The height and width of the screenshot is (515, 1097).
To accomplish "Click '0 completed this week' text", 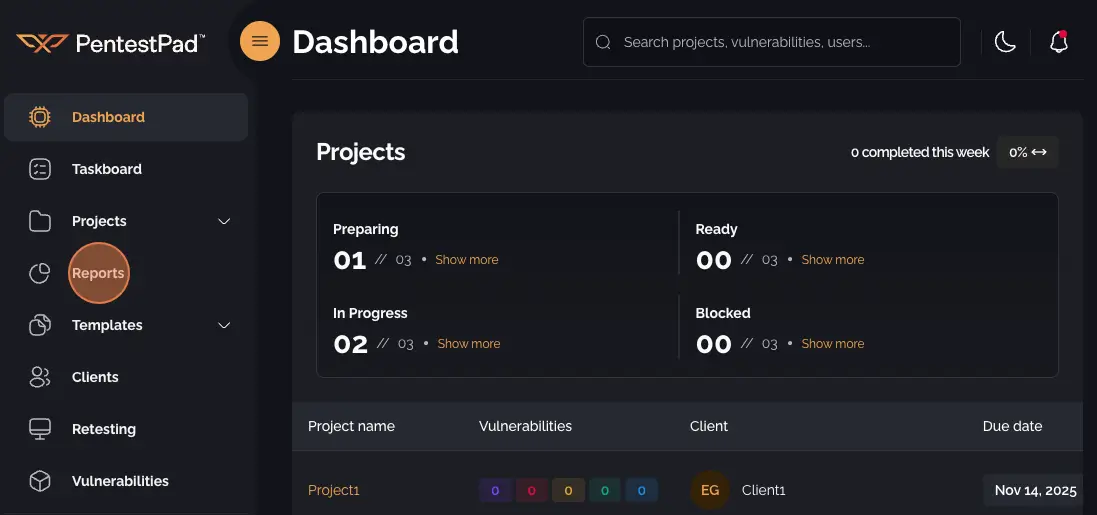I will click(x=920, y=152).
